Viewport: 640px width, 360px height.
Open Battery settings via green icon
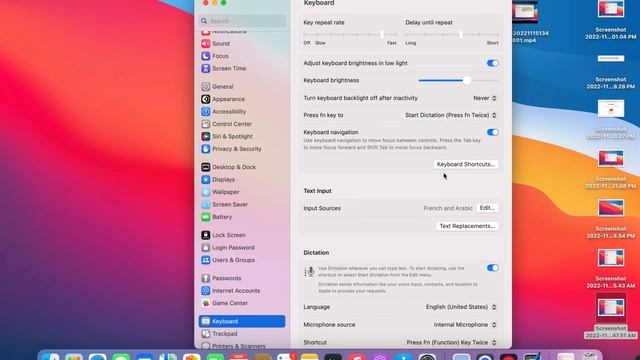click(206, 217)
